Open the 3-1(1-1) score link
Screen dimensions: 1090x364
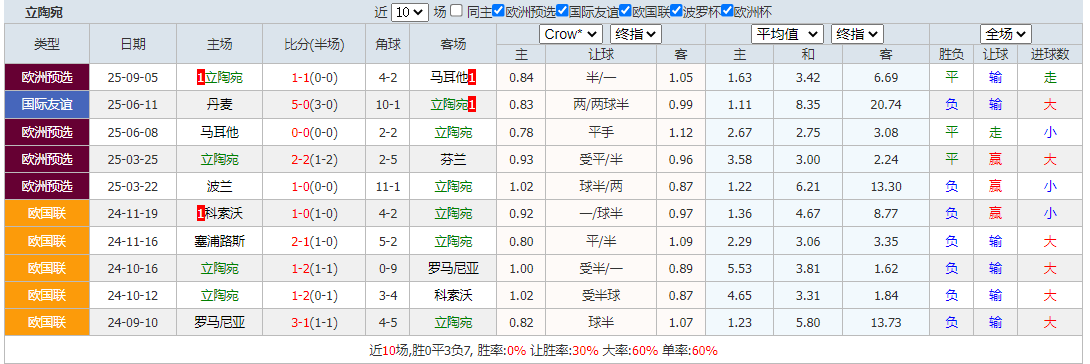coord(314,323)
